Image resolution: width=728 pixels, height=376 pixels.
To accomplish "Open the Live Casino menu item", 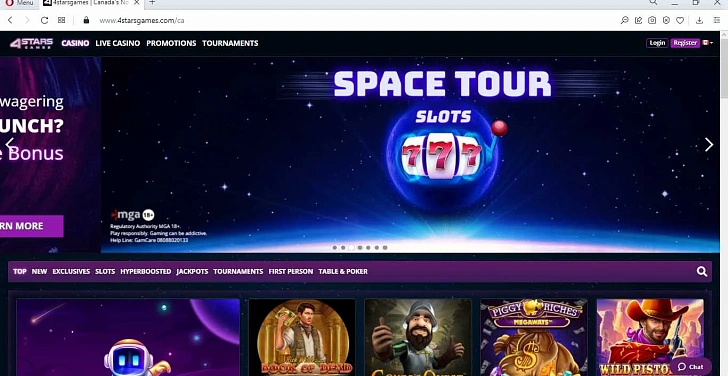I will tap(117, 43).
